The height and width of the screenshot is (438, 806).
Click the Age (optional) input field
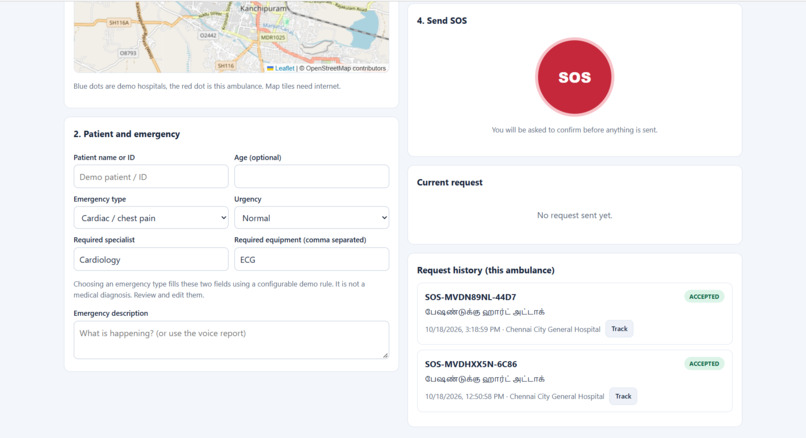pyautogui.click(x=312, y=176)
